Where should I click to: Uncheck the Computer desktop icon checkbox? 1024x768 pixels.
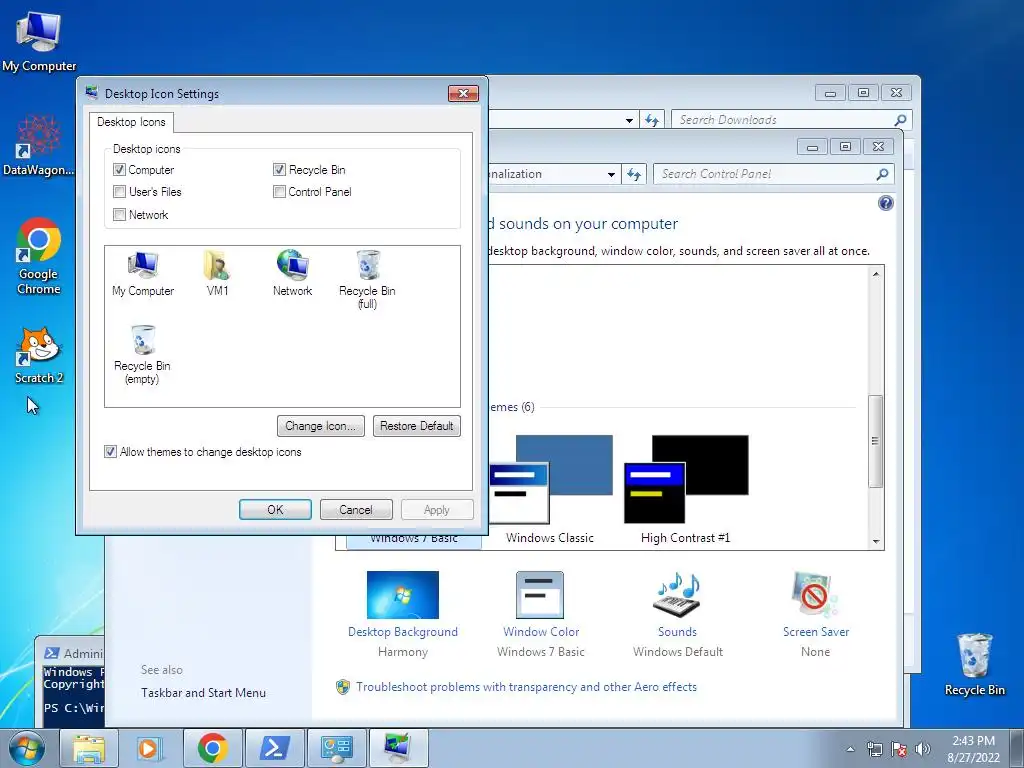(x=120, y=170)
